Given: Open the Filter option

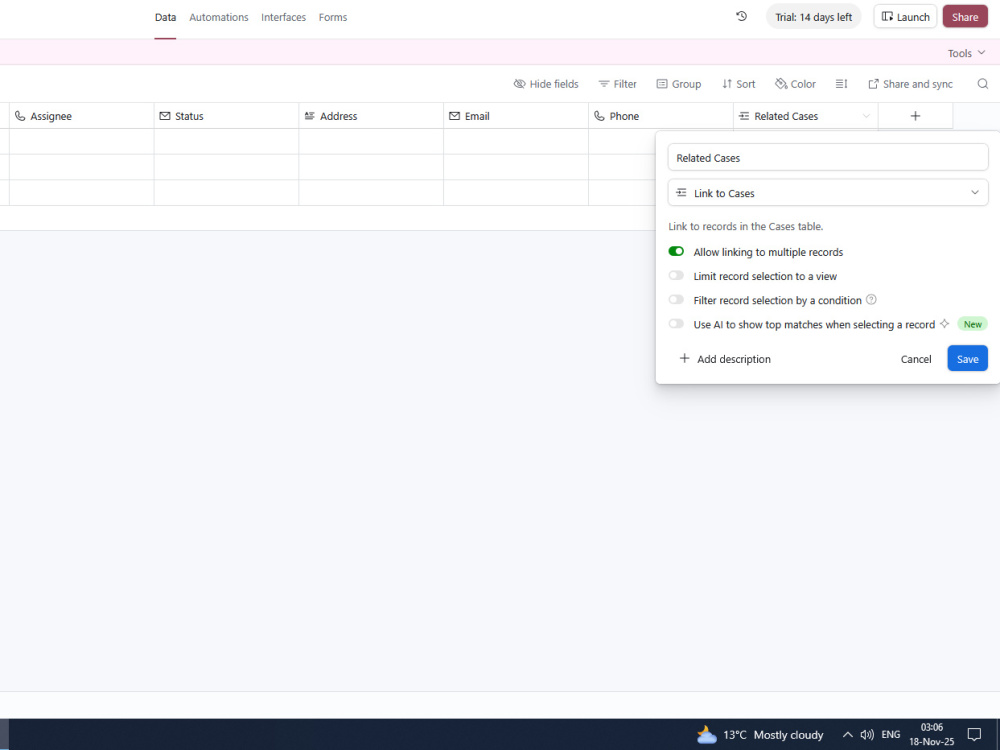Looking at the screenshot, I should pos(617,84).
